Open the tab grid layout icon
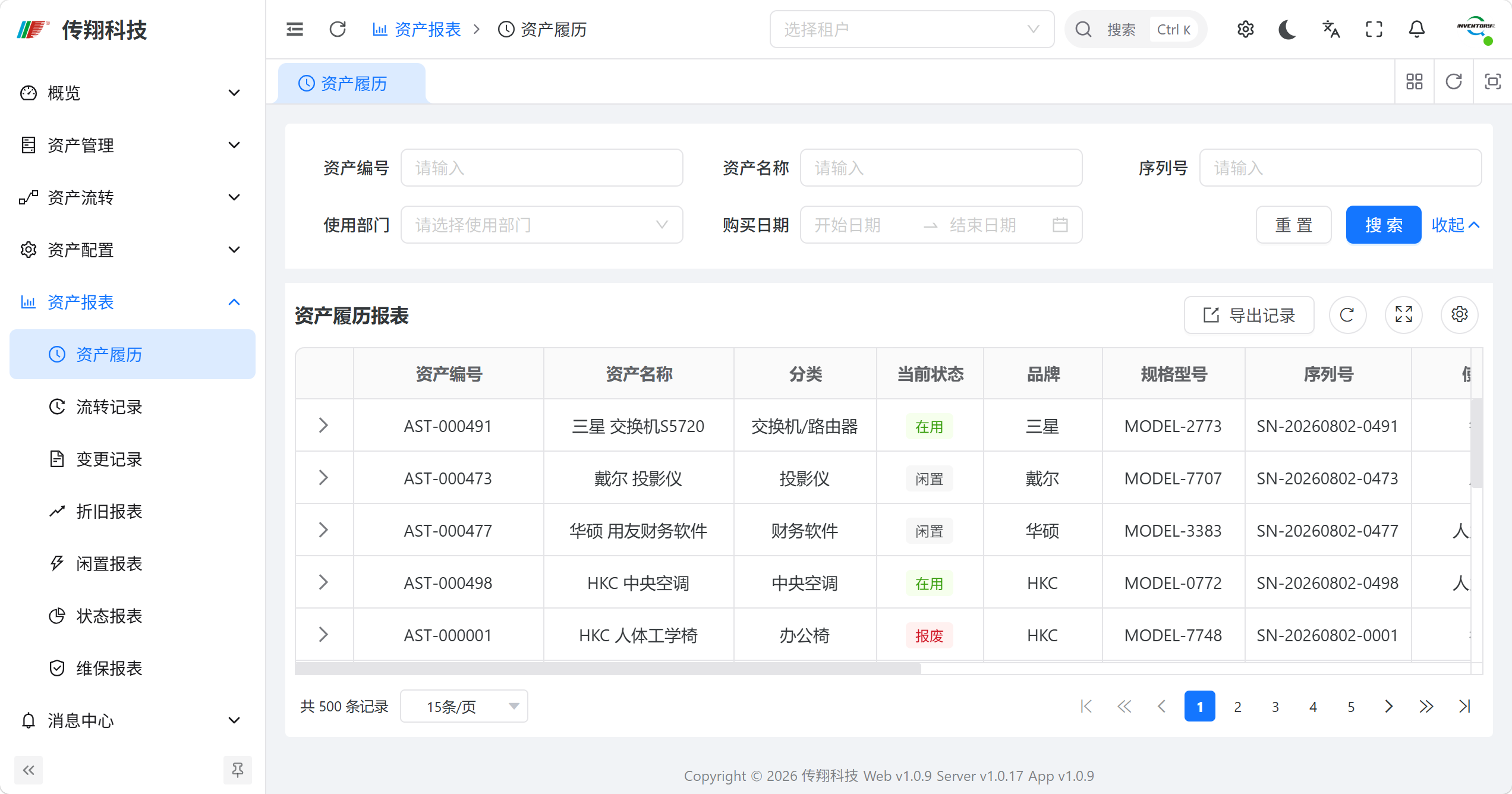The height and width of the screenshot is (794, 1512). [x=1415, y=81]
